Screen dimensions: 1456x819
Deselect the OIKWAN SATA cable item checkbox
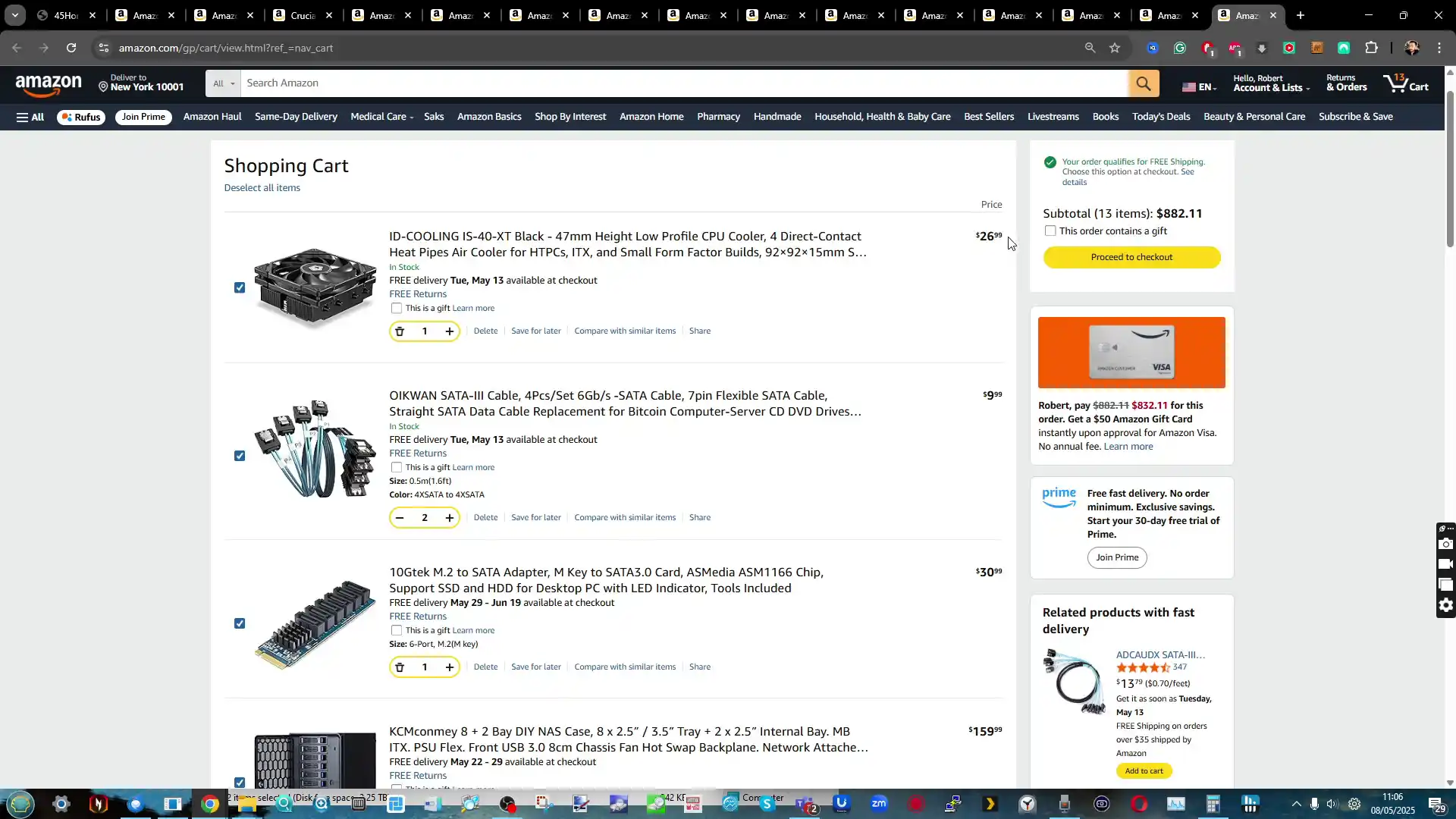pyautogui.click(x=240, y=457)
